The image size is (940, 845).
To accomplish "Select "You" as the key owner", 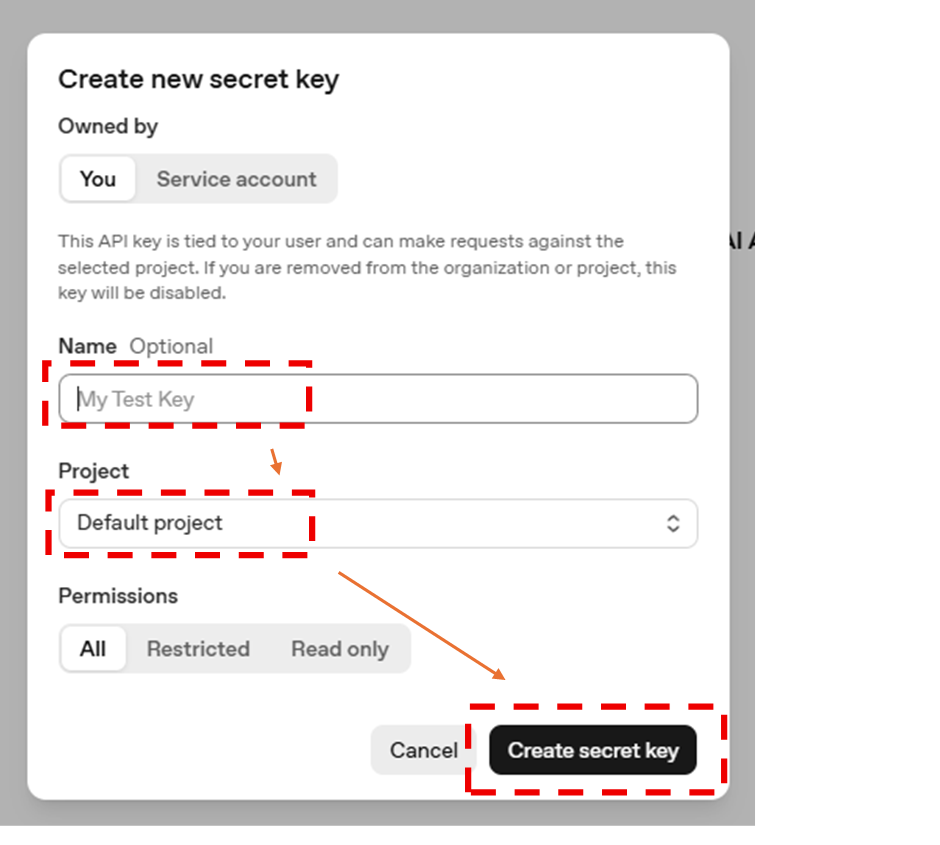I will (x=97, y=179).
